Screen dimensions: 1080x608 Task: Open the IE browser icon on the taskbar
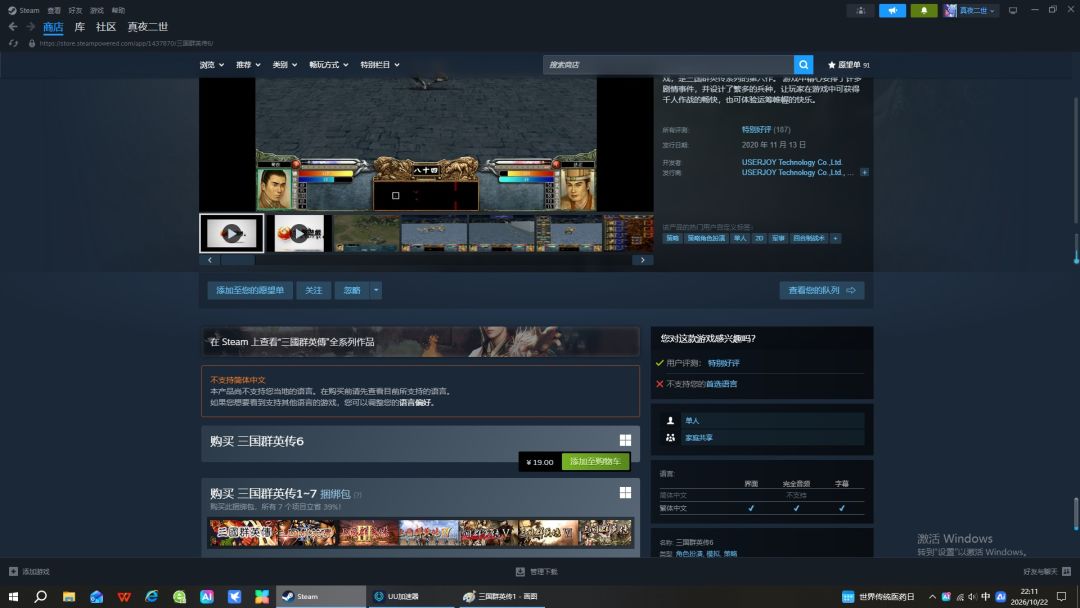152,596
